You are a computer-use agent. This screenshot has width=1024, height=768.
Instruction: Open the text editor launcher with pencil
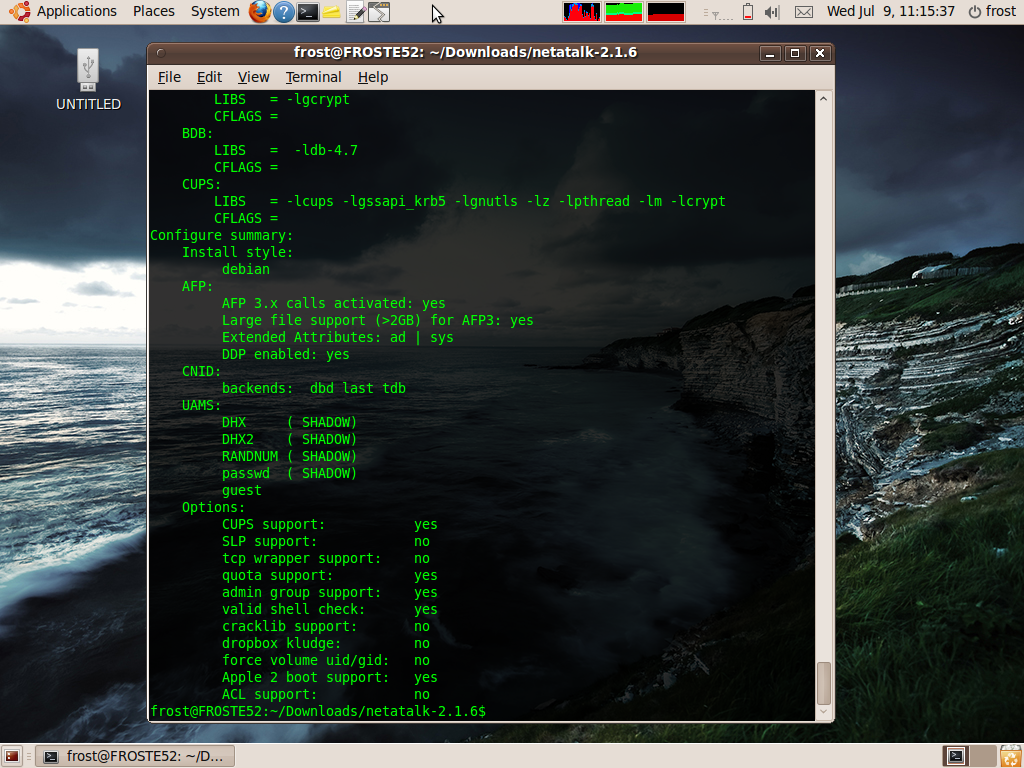point(355,12)
